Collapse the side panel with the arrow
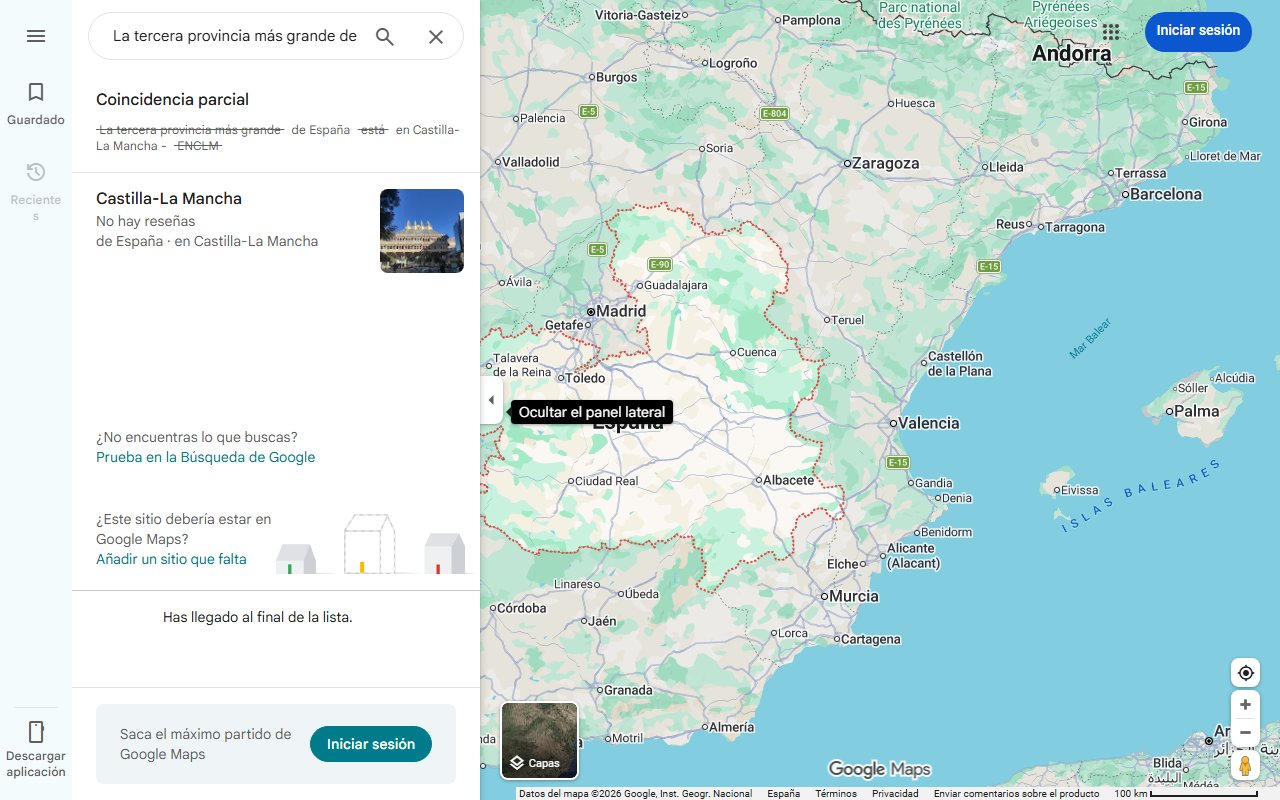The image size is (1280, 800). 491,399
